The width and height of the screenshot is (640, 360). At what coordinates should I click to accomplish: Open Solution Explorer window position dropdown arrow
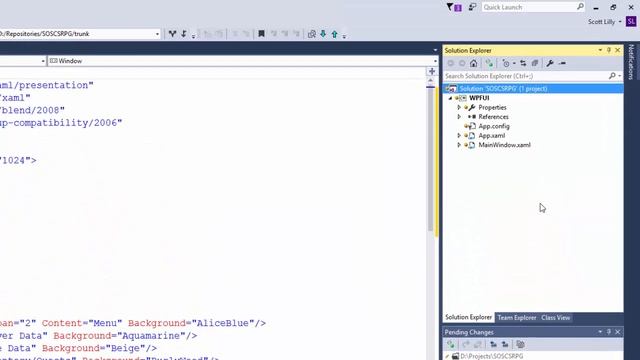tap(600, 50)
